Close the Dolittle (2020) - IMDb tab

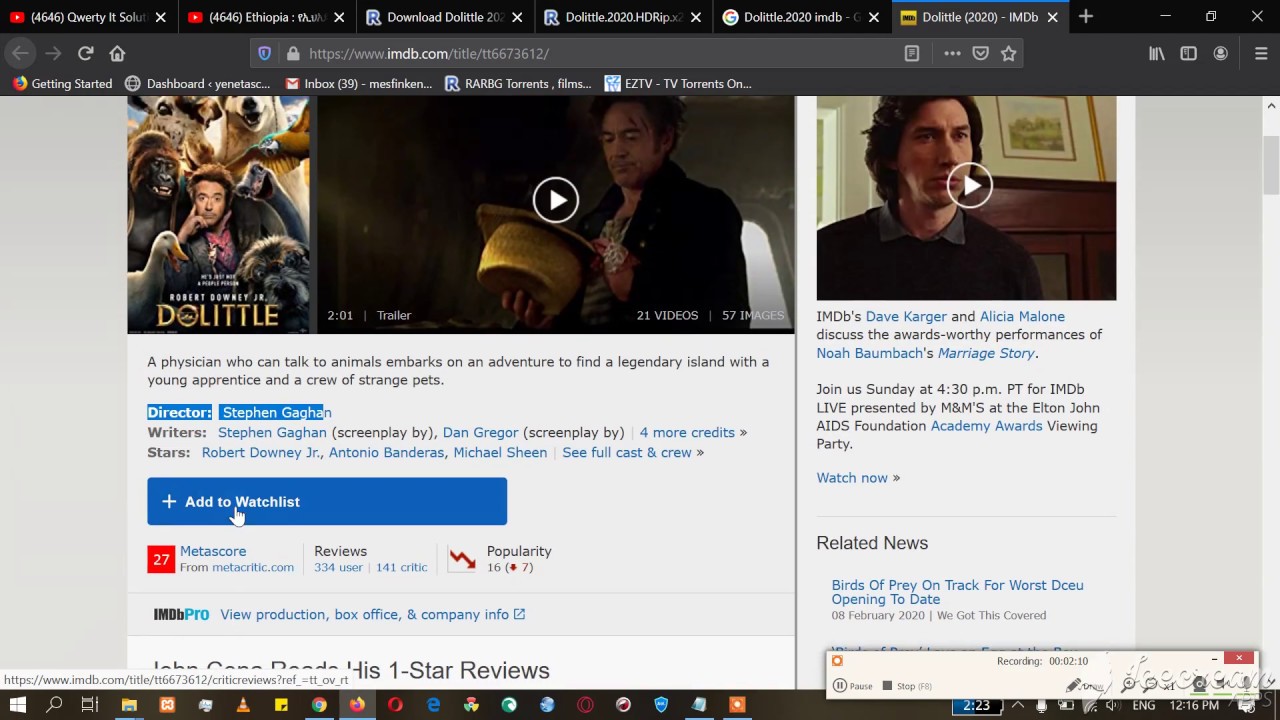pos(1052,17)
